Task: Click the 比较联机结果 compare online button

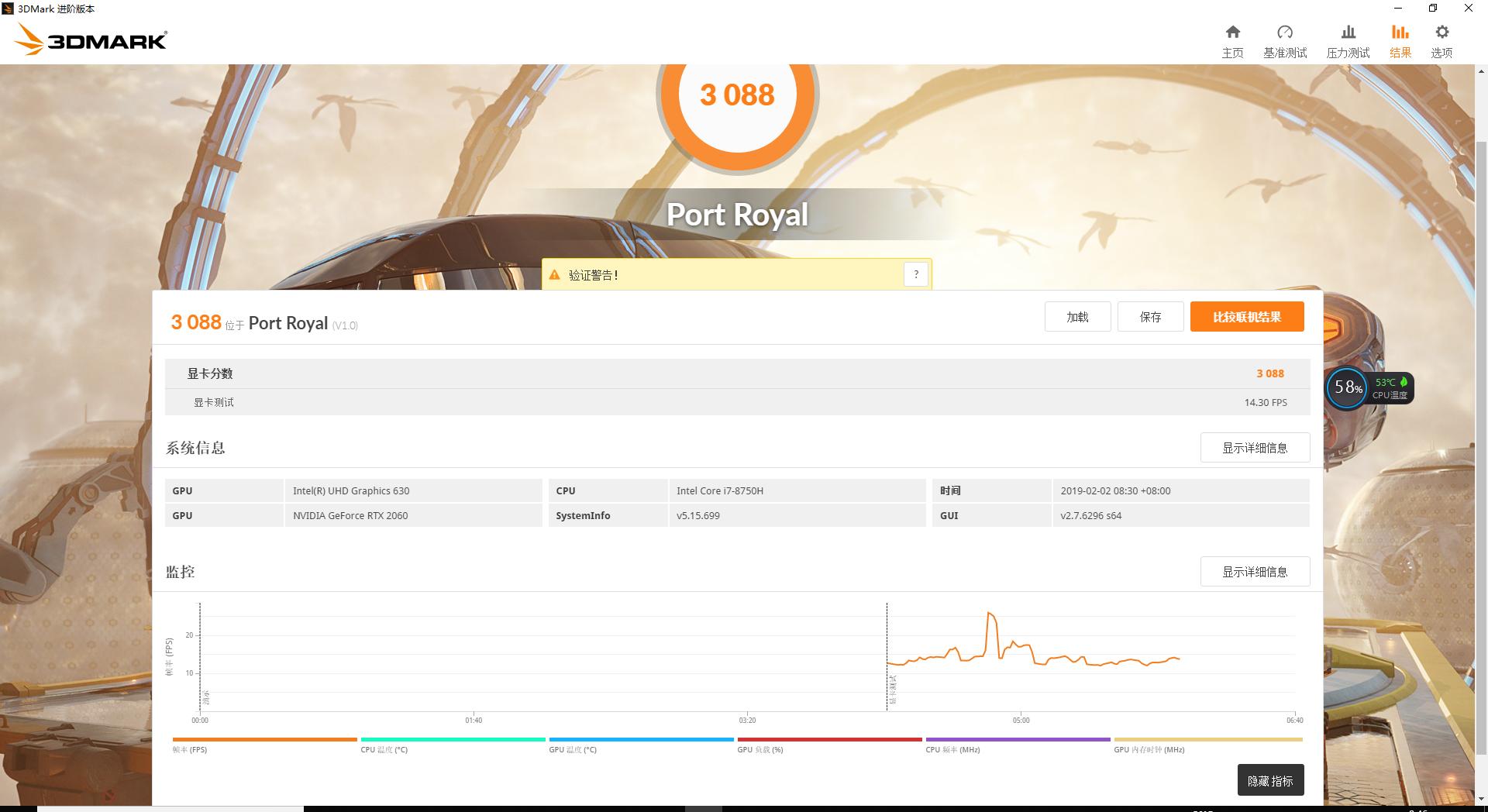Action: click(1246, 317)
